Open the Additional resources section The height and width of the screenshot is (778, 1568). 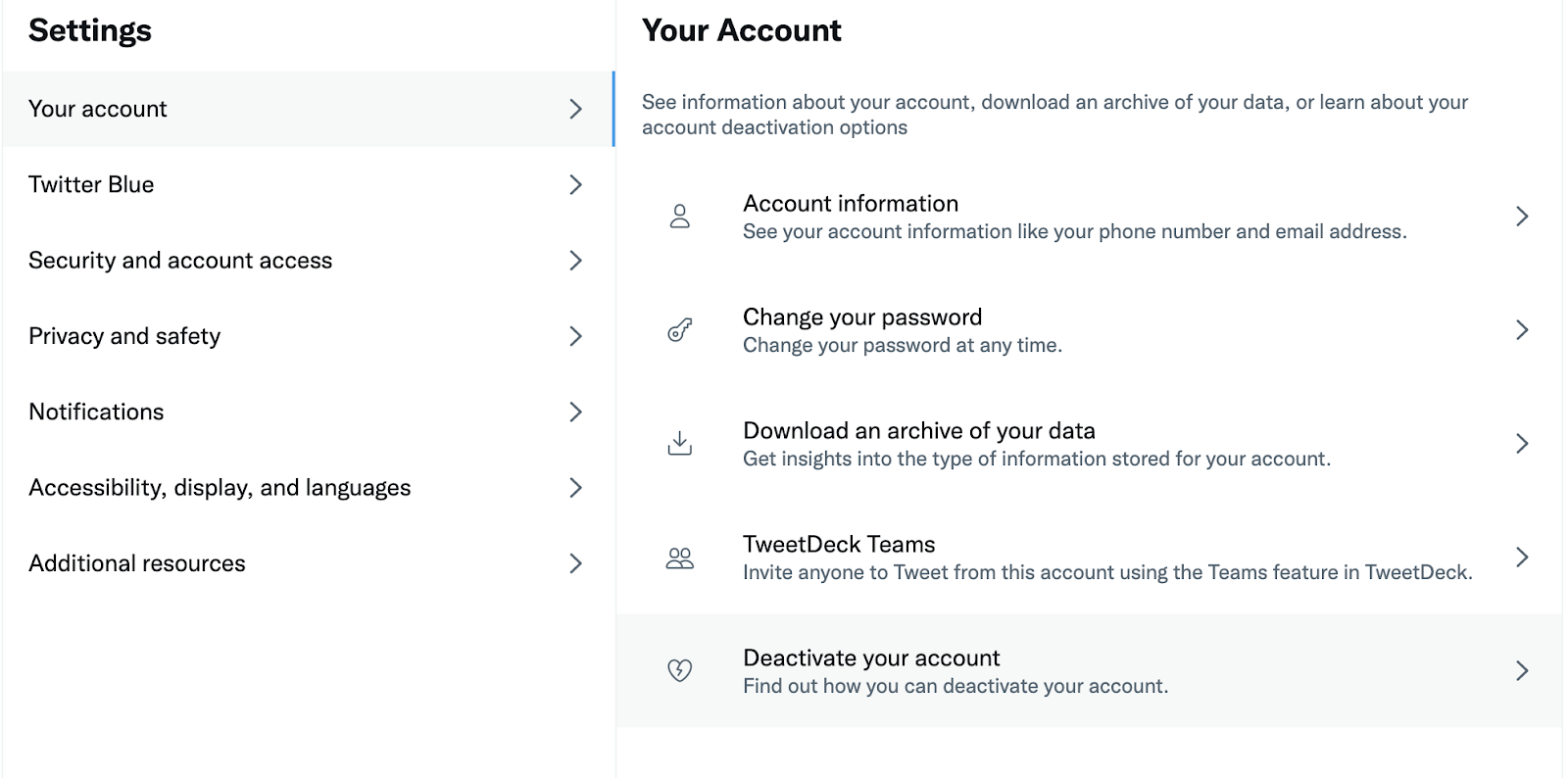point(137,563)
